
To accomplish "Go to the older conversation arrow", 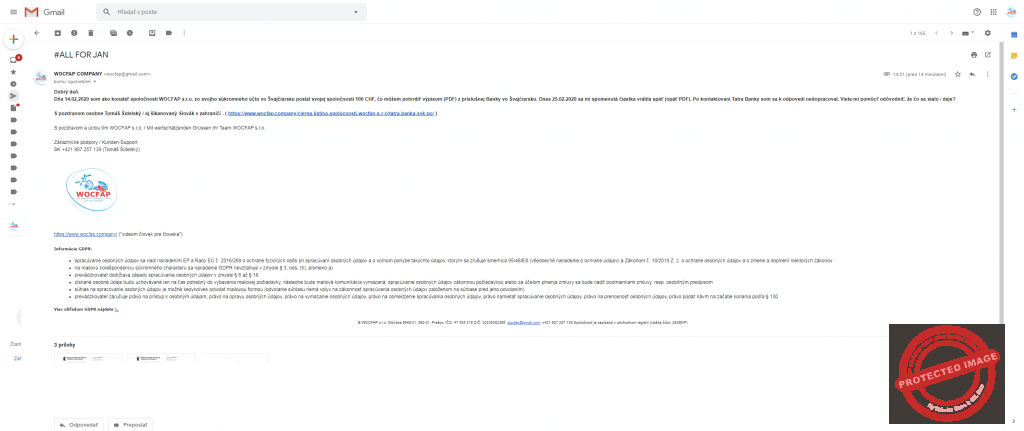I will point(952,33).
